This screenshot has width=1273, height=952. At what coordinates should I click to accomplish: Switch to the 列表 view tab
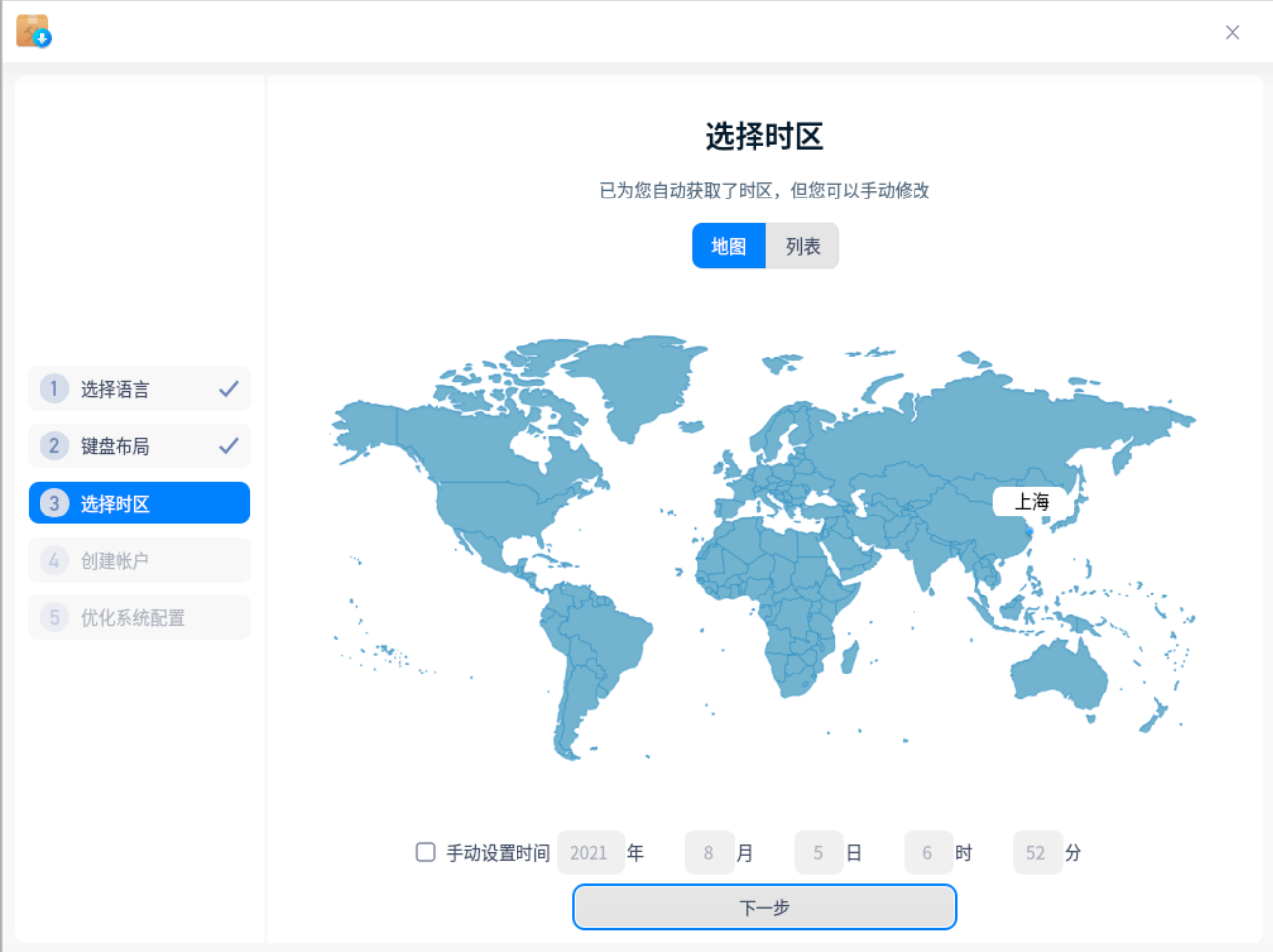click(x=802, y=246)
